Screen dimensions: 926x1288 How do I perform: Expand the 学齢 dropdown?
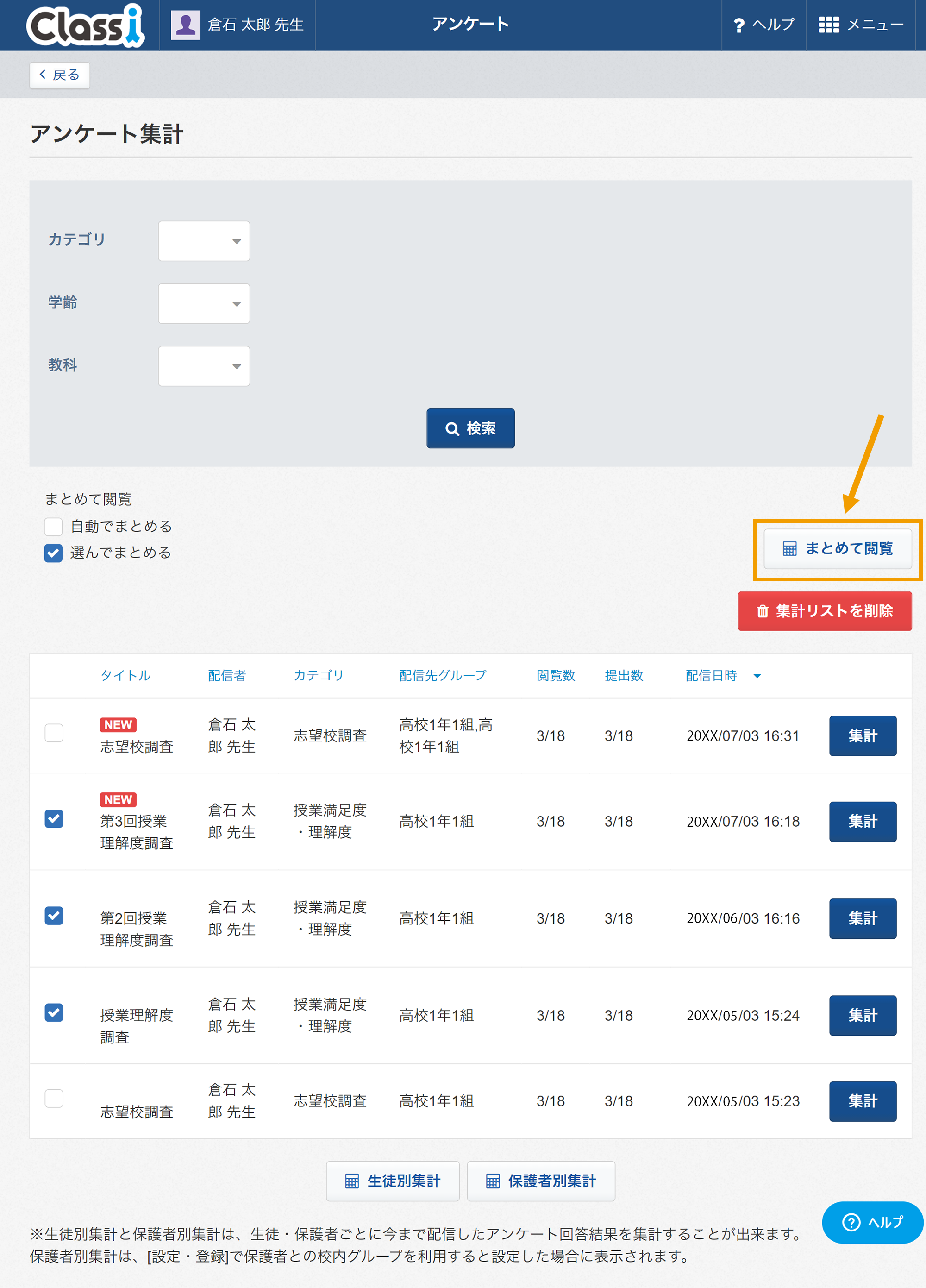tap(204, 304)
